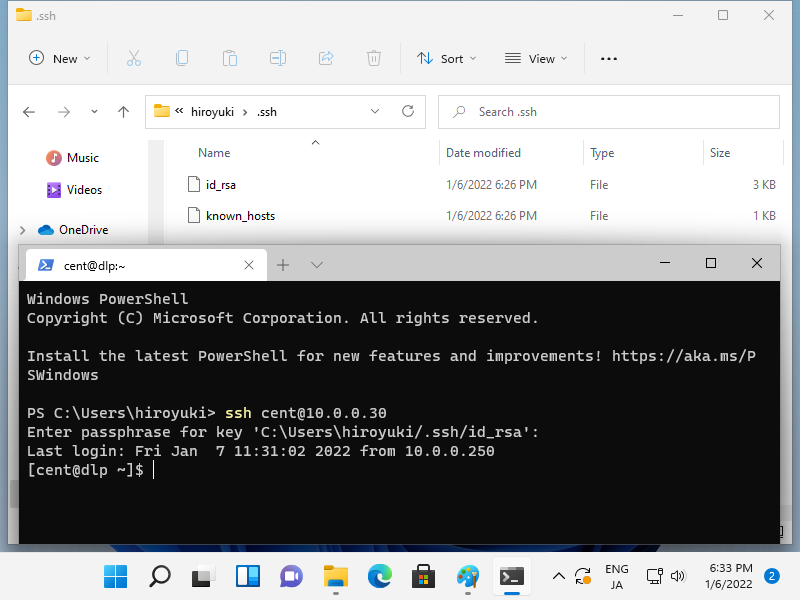Refresh the .ssh folder view
Screen dimensions: 800x600
(x=408, y=112)
